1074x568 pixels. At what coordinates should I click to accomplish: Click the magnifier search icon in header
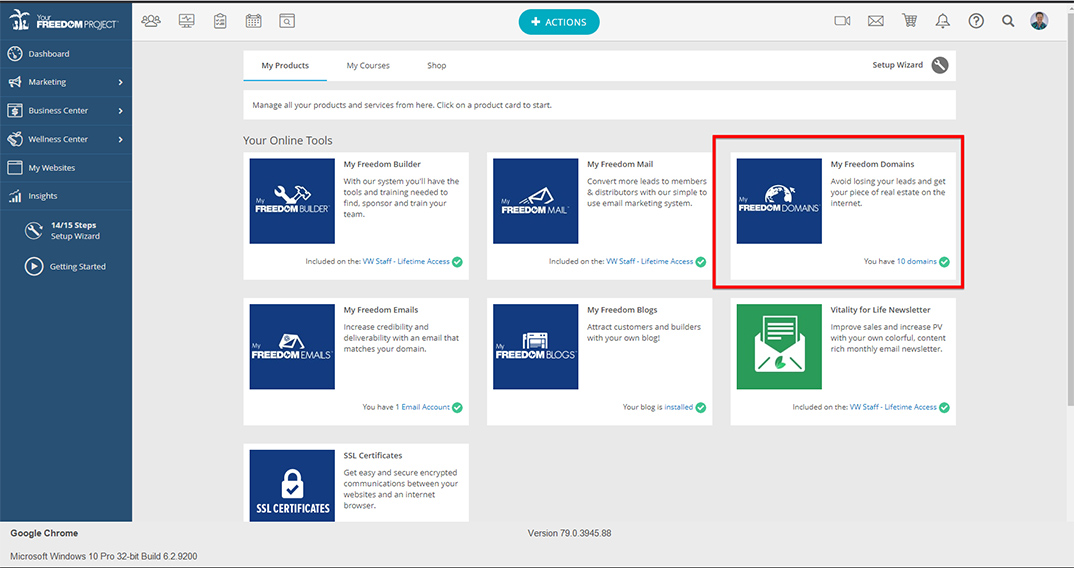tap(1008, 21)
